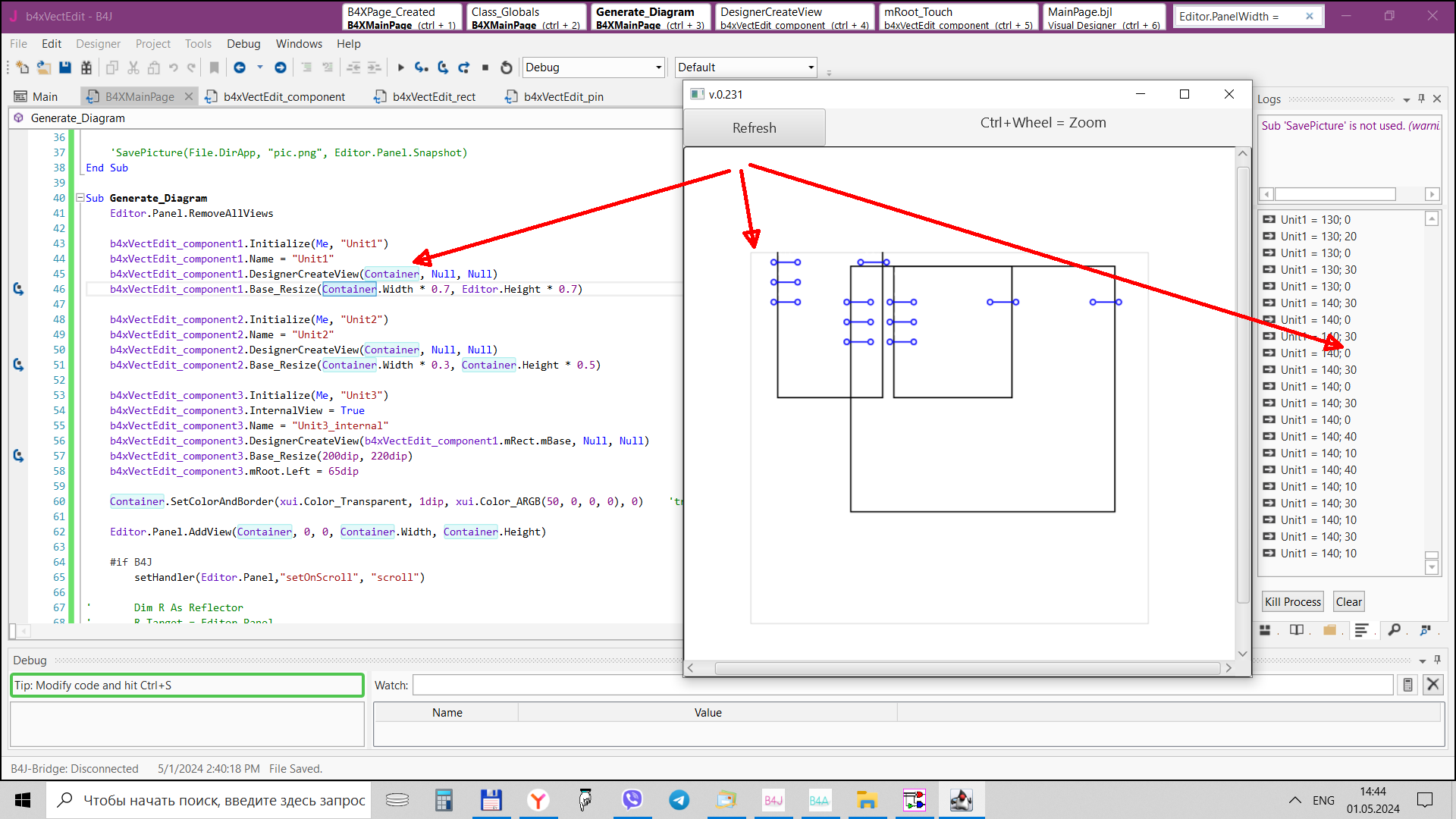This screenshot has height=819, width=1456.
Task: Click the Watch expression input field
Action: (902, 685)
